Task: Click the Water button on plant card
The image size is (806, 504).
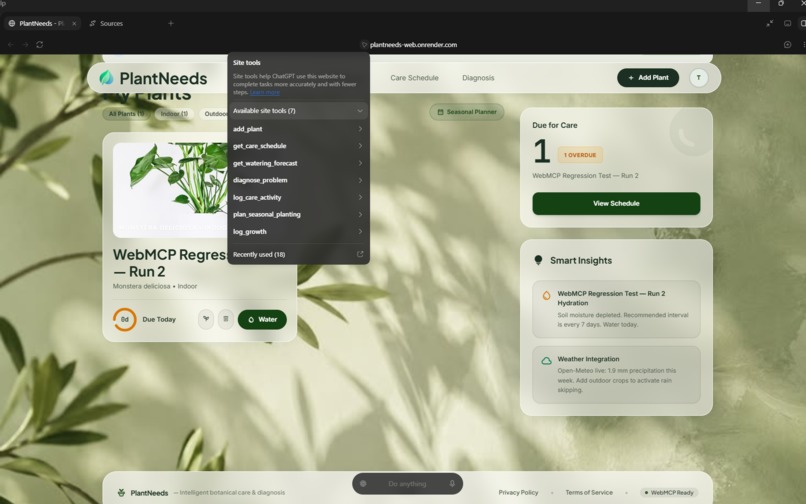Action: (262, 319)
